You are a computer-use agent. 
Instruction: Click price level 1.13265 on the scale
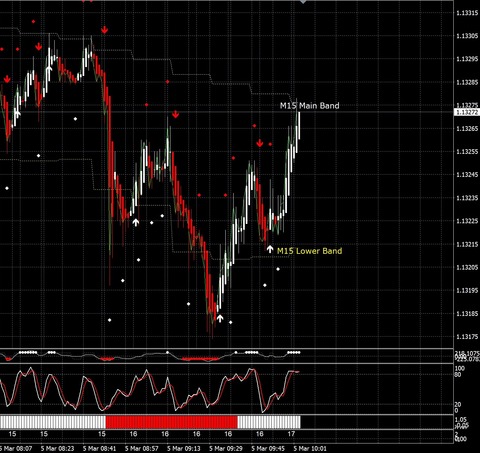467,128
